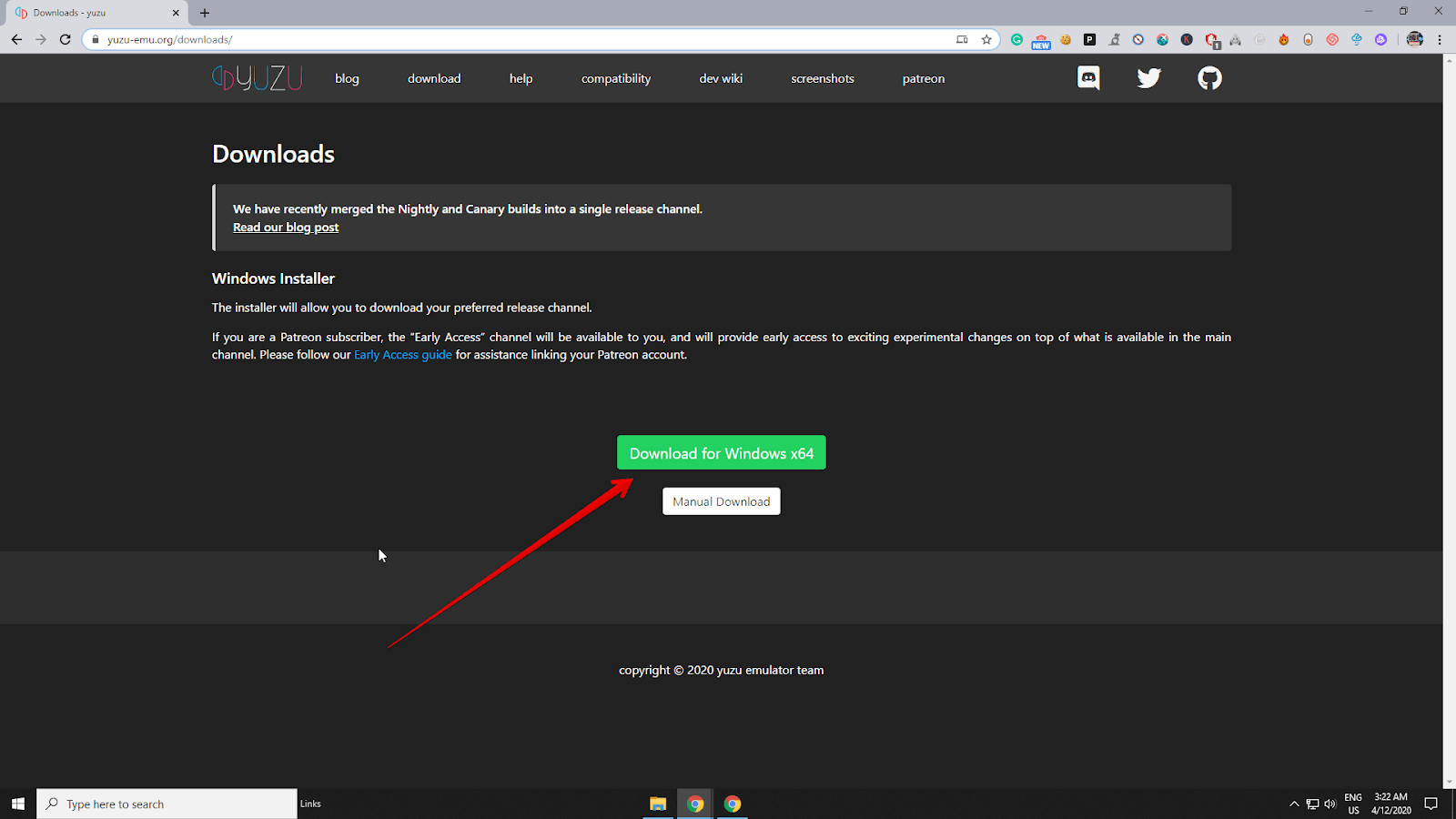Open yuzu Twitter bird icon

point(1149,78)
